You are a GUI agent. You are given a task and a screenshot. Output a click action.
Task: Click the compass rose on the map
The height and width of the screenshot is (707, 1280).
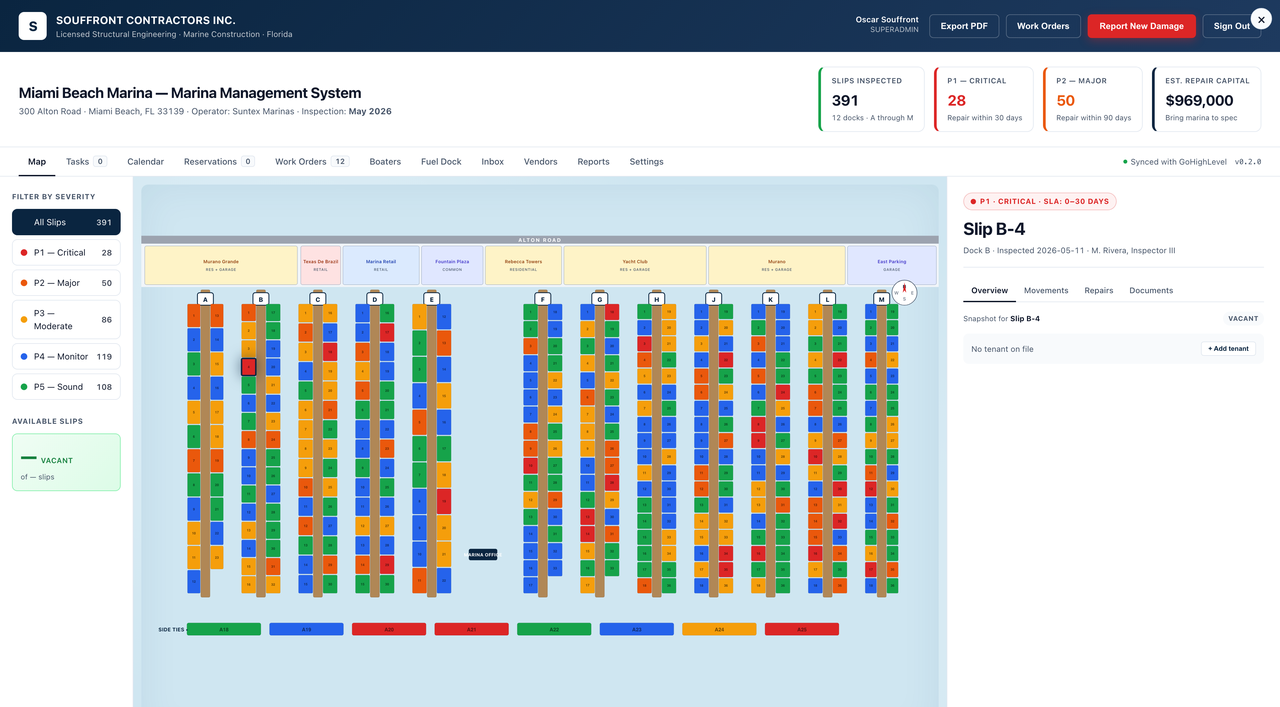(x=904, y=294)
